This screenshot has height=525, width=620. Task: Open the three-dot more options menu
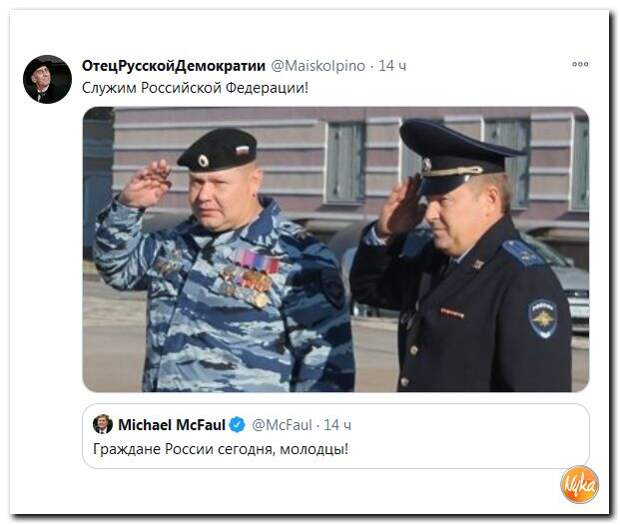[x=580, y=64]
